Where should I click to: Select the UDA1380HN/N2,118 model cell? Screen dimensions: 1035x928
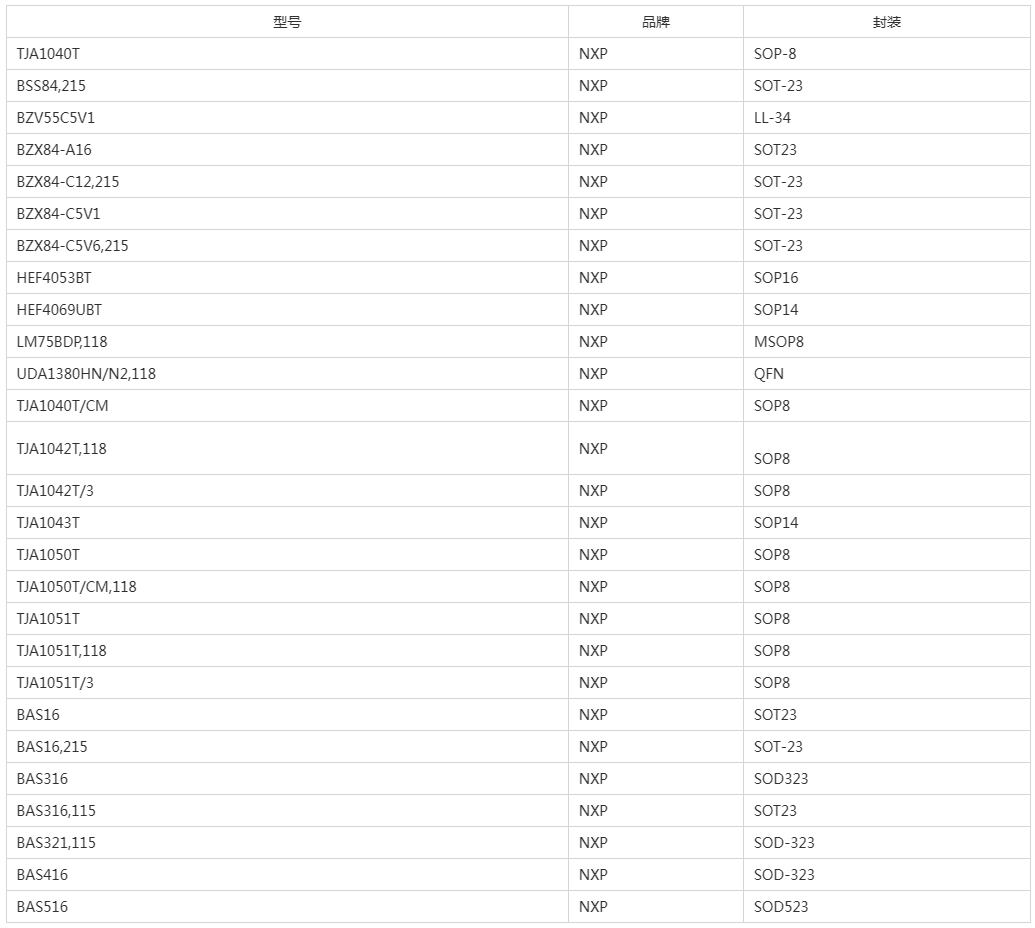click(287, 374)
